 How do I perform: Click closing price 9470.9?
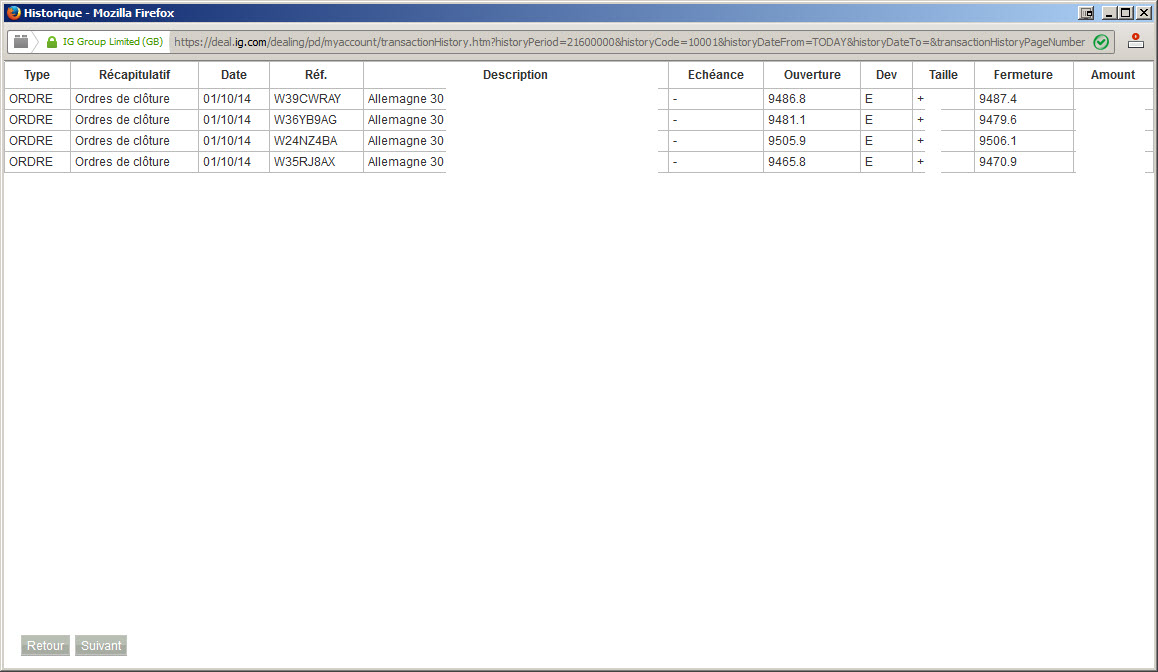(x=998, y=162)
